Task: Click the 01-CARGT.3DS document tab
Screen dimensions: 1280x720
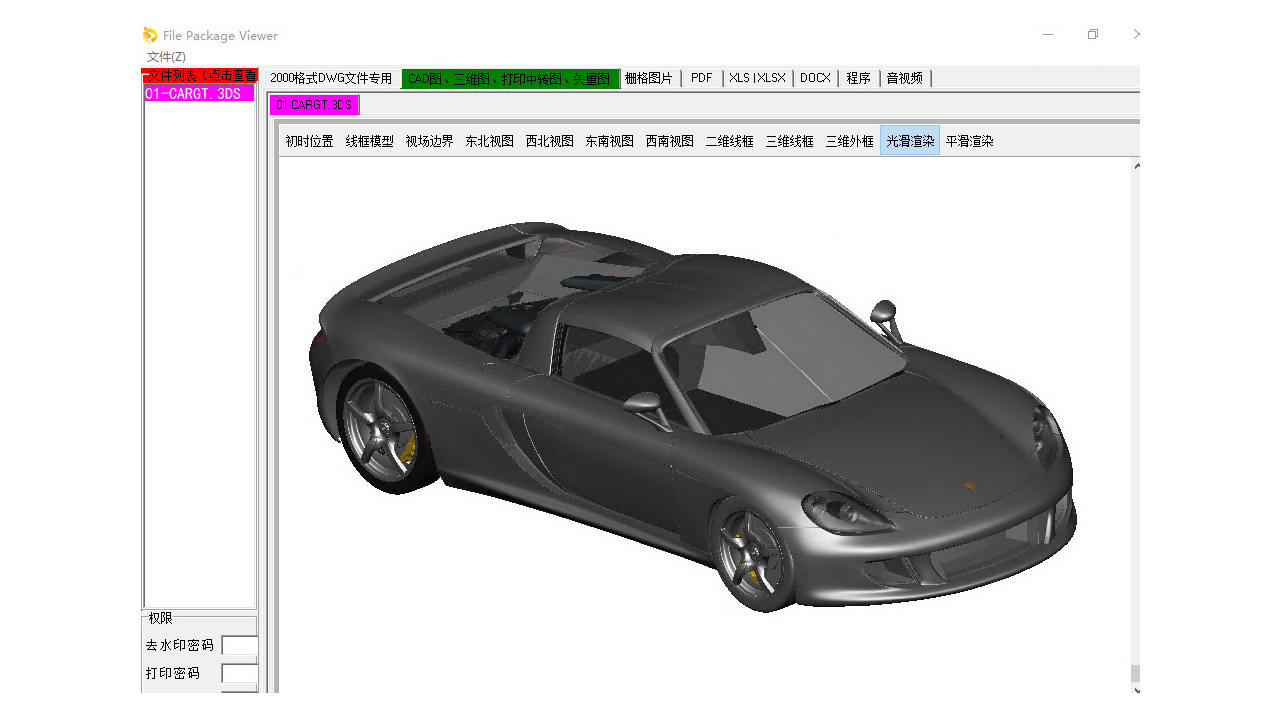Action: pos(314,105)
